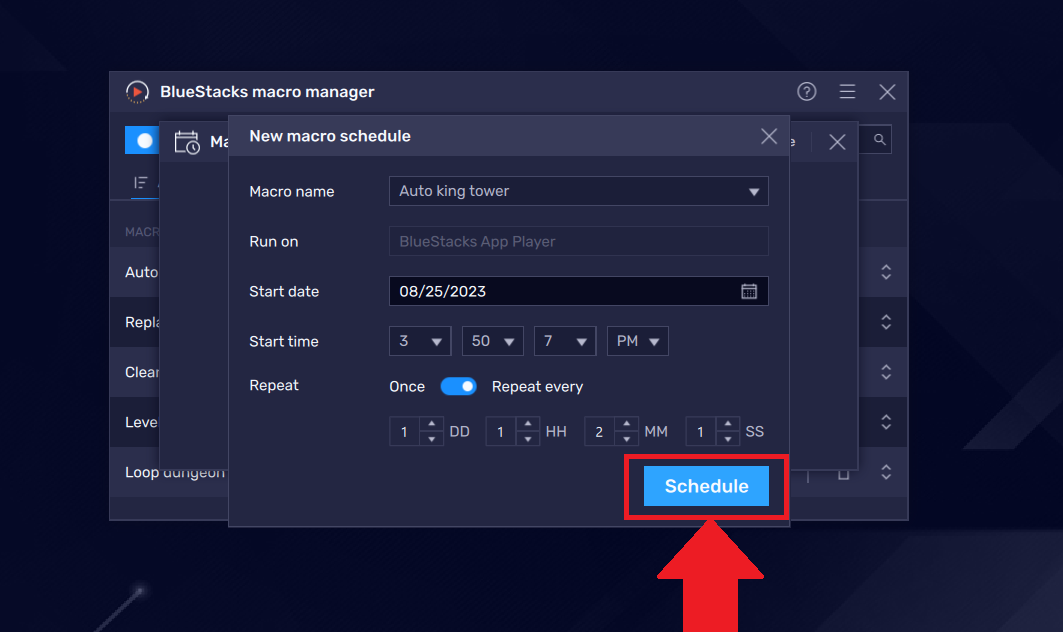Click the MM number field showing 2

coord(600,432)
